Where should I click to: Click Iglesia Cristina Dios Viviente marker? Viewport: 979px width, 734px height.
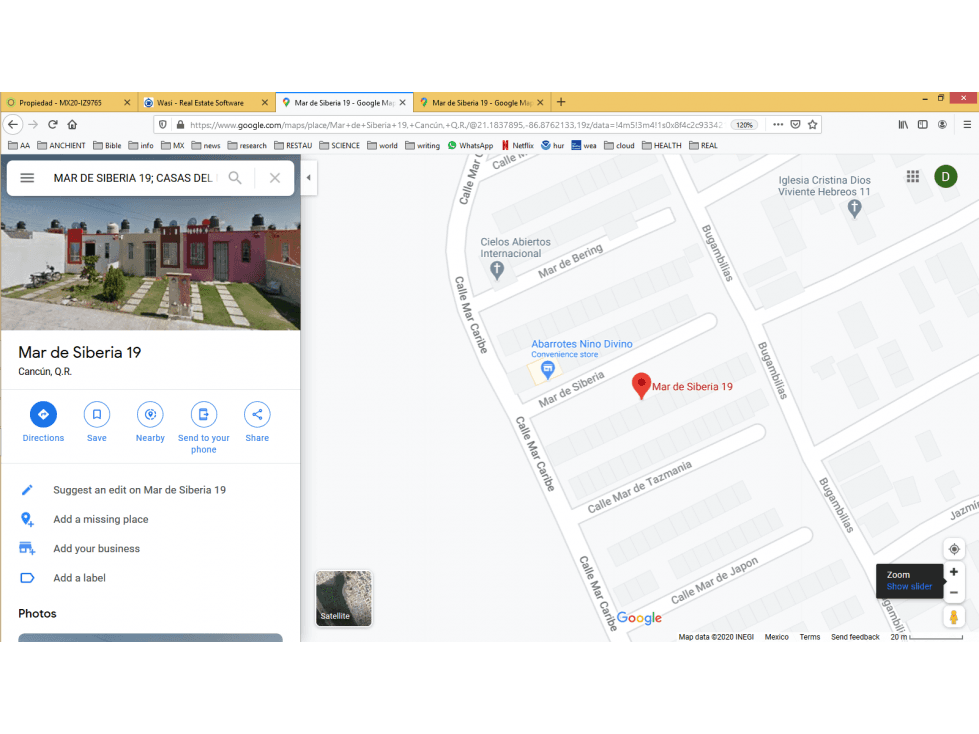(855, 208)
